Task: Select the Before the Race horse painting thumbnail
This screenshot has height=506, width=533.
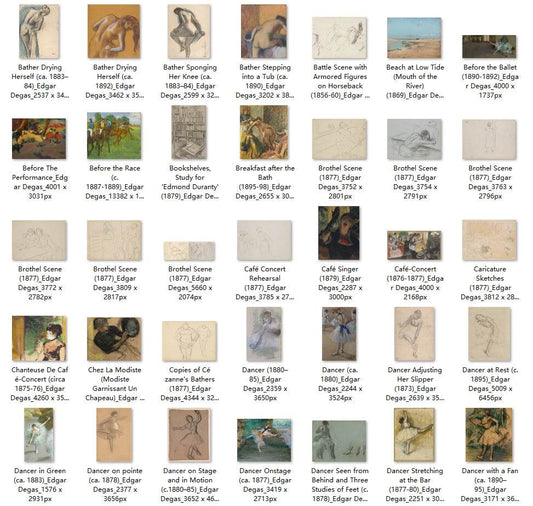Action: tap(114, 136)
